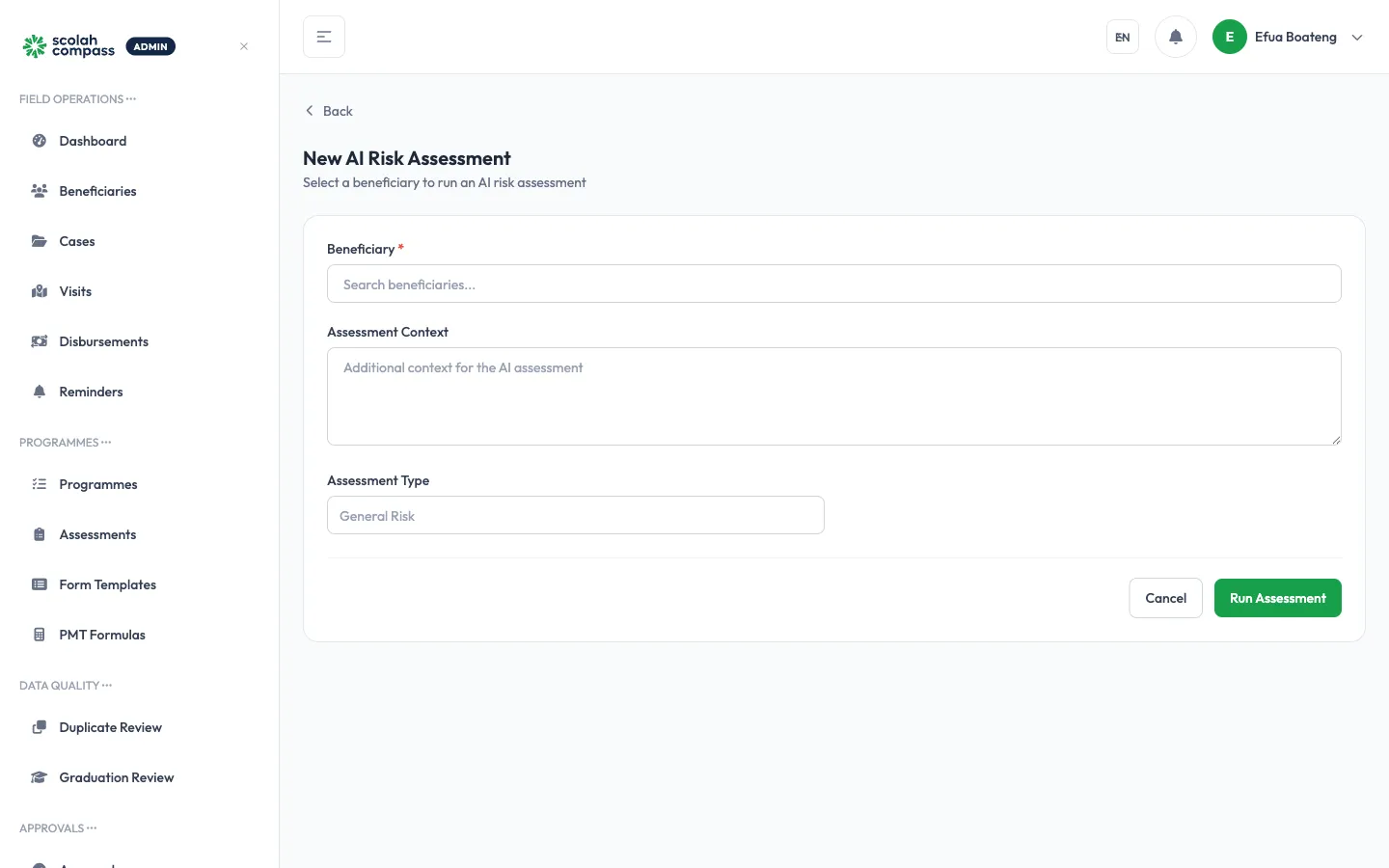The height and width of the screenshot is (868, 1389).
Task: Open Disbursements in the sidebar
Action: [x=140, y=341]
